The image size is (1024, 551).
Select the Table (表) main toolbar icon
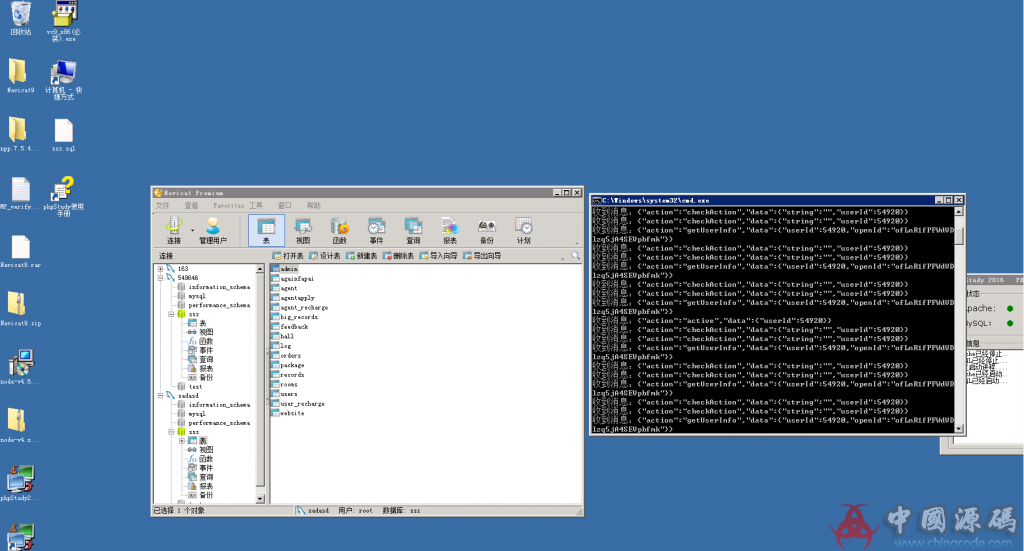click(266, 230)
